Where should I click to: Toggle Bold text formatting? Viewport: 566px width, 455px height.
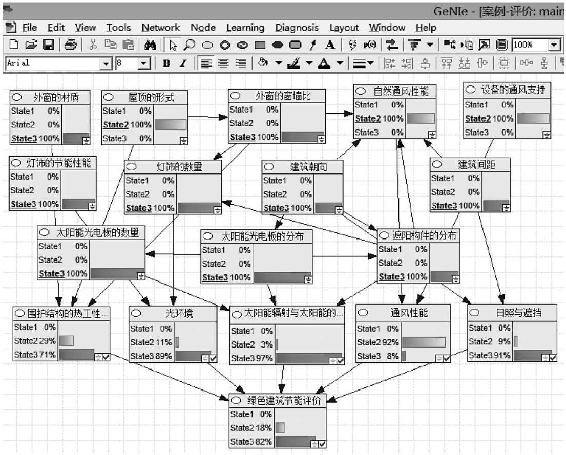(166, 63)
